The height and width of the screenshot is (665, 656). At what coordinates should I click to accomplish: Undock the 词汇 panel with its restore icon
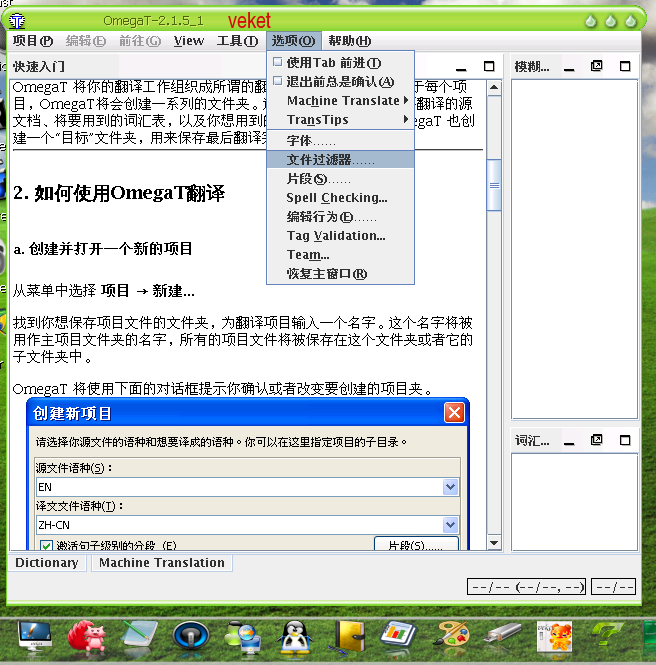tap(596, 440)
